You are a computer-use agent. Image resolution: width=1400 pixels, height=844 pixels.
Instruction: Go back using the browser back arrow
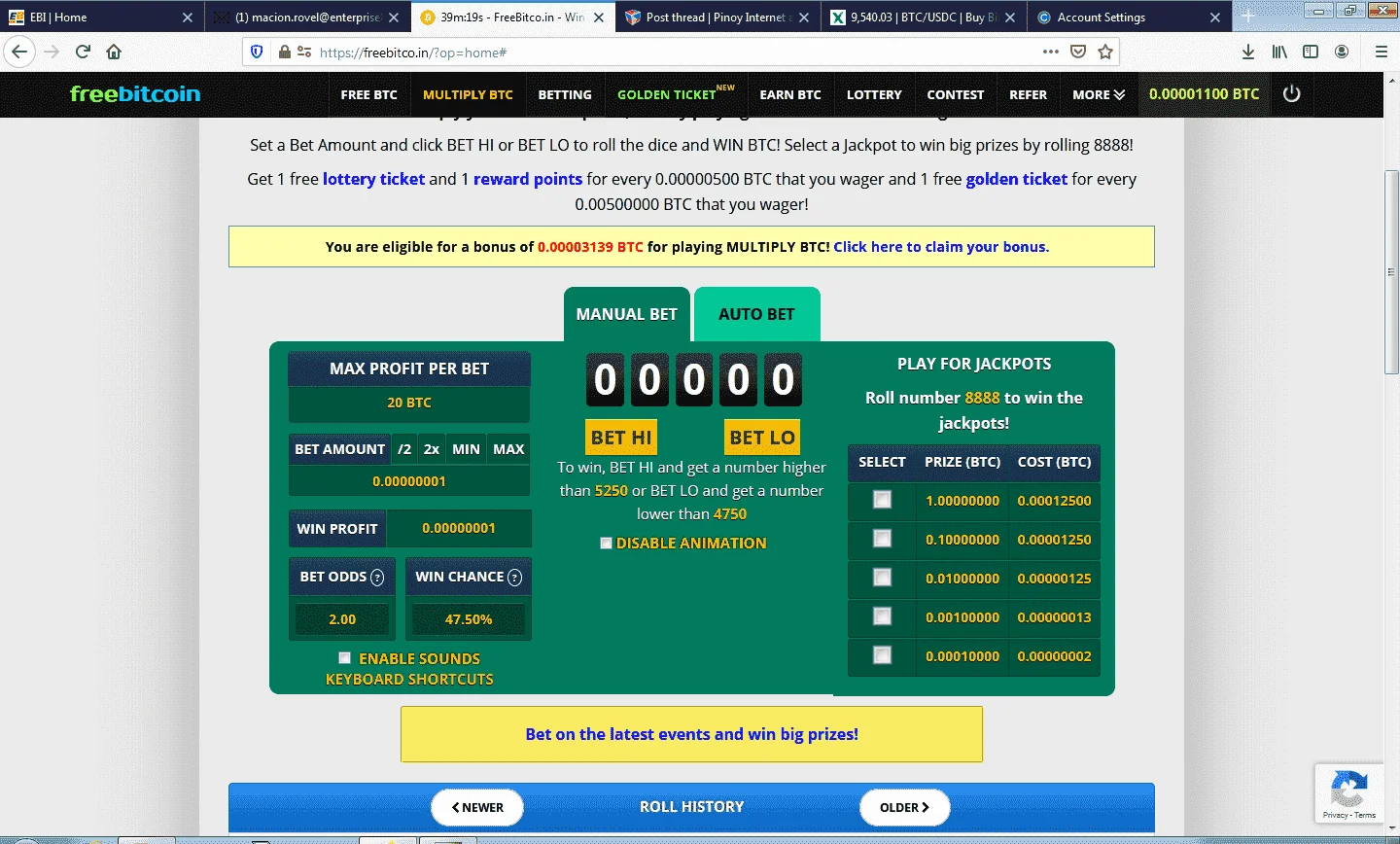point(19,52)
